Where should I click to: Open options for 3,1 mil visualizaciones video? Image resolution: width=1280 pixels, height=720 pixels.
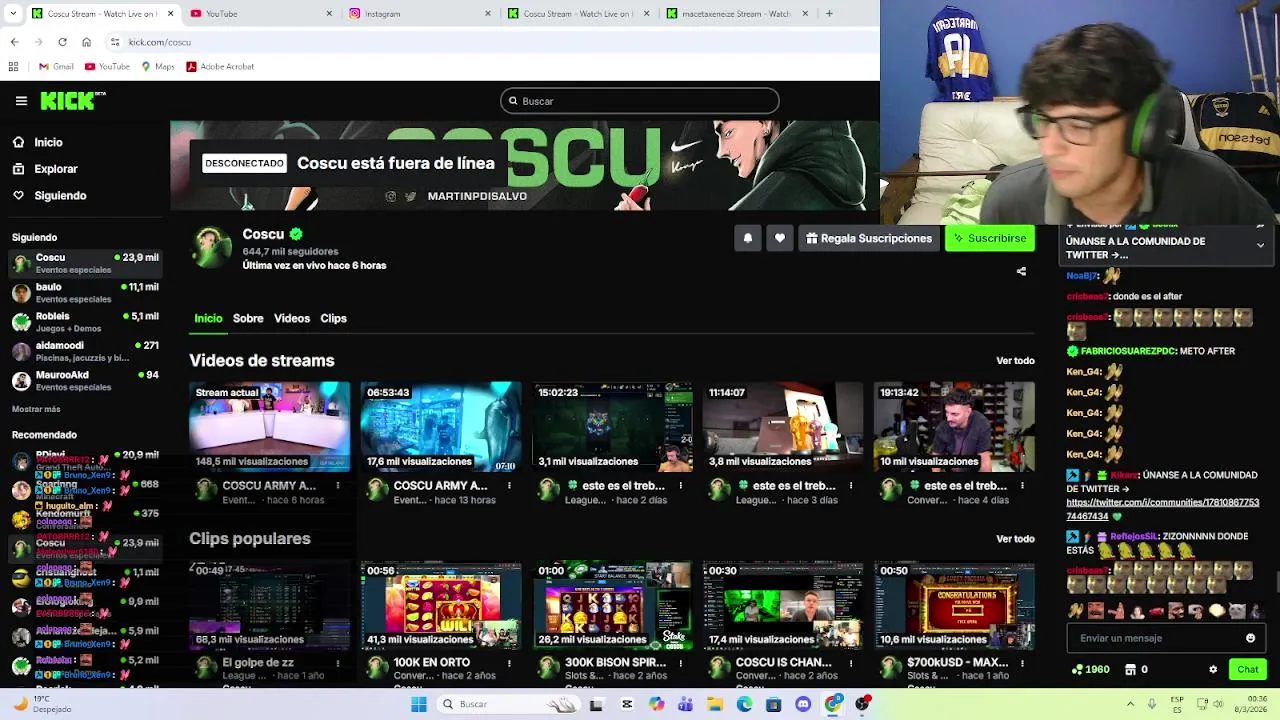pos(680,486)
